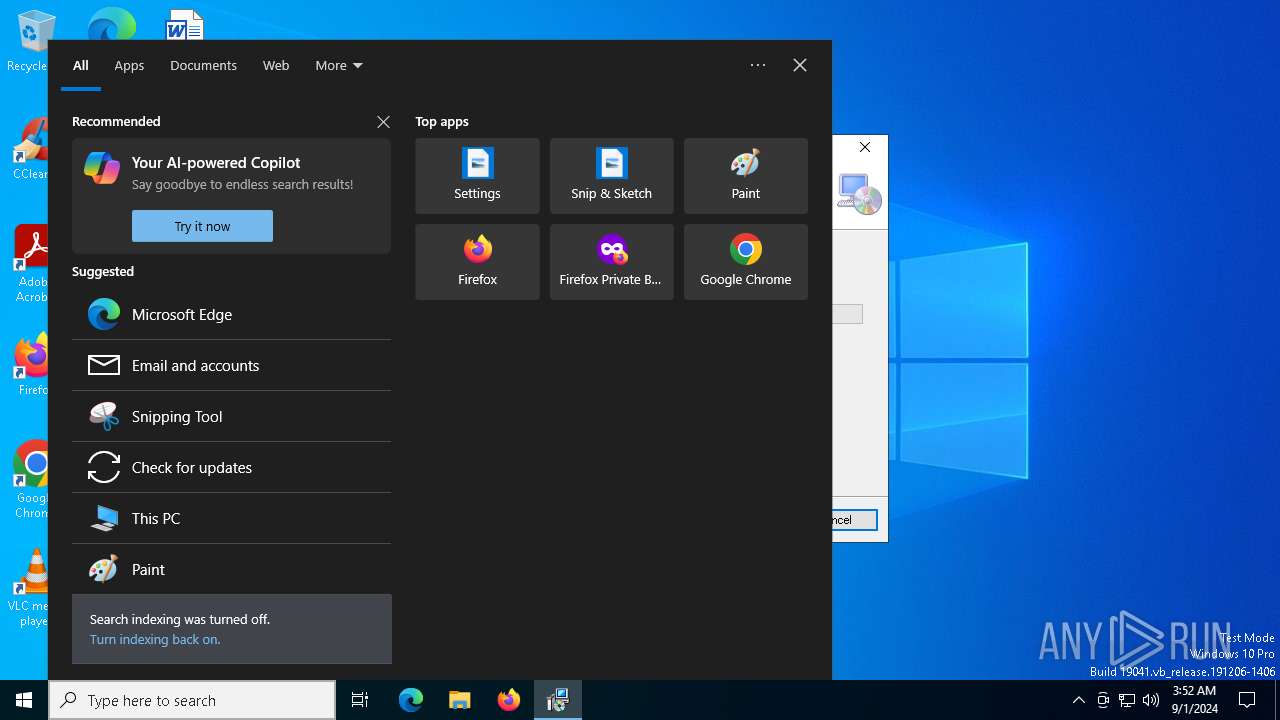This screenshot has width=1280, height=720.
Task: Open the Windows Start menu
Action: click(x=24, y=700)
